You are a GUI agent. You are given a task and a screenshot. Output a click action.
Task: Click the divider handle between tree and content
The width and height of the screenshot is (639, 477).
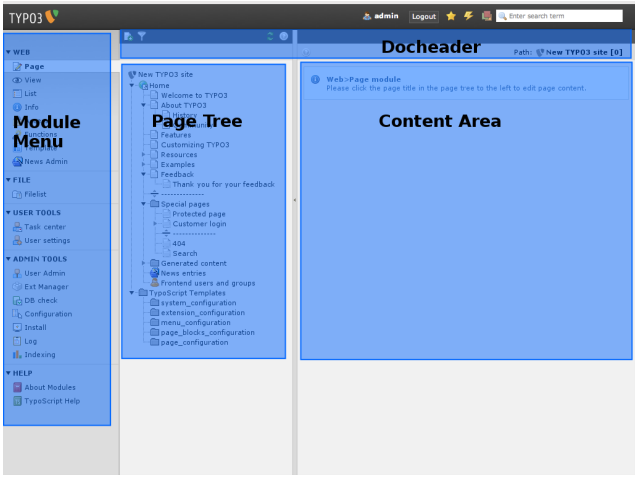pyautogui.click(x=294, y=200)
